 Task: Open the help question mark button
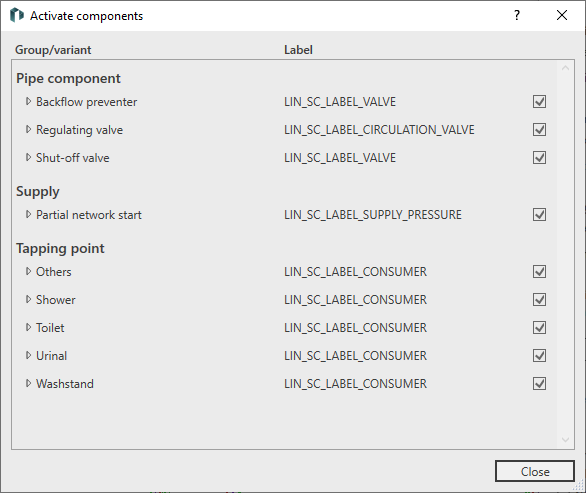[517, 15]
